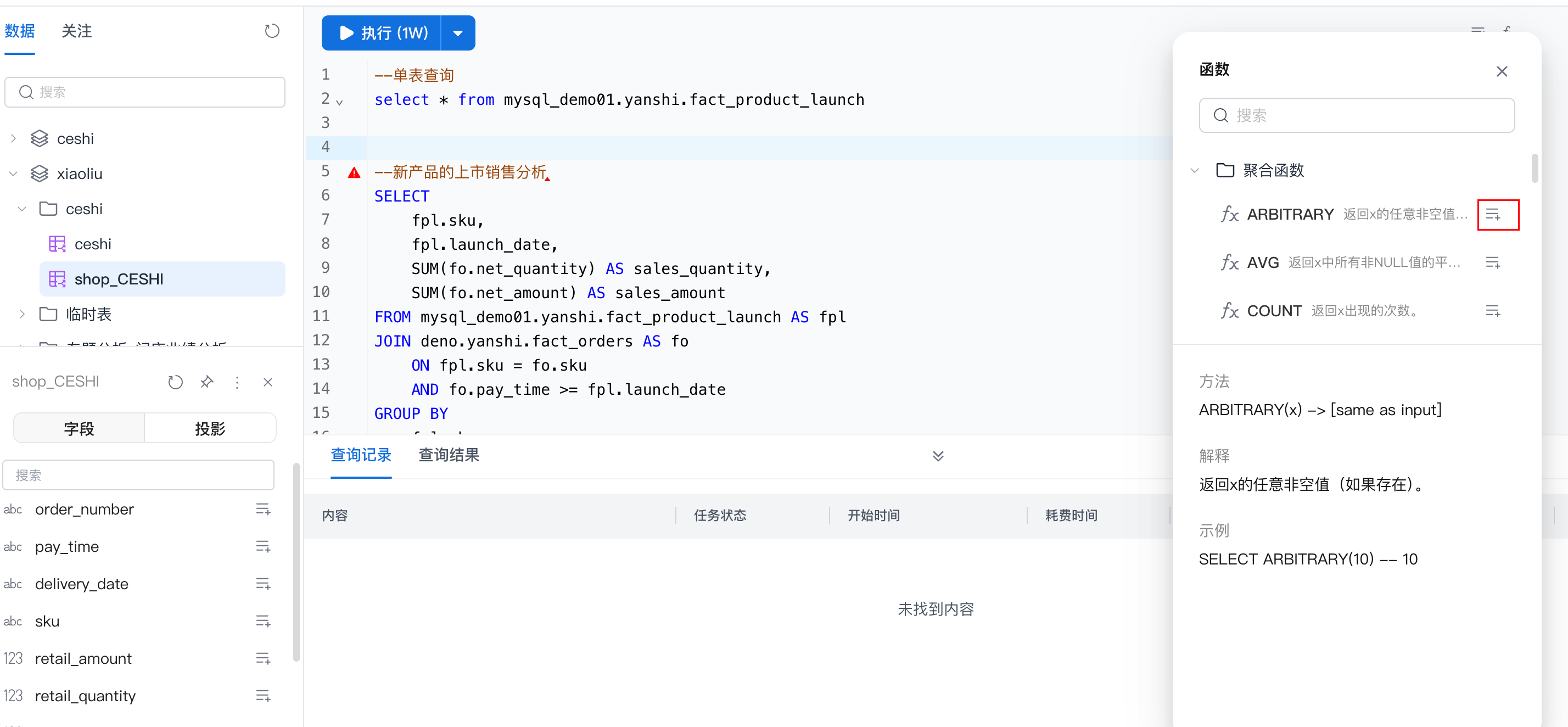Pin the shop_CESHI detail panel
The image size is (1568, 727).
[x=207, y=382]
